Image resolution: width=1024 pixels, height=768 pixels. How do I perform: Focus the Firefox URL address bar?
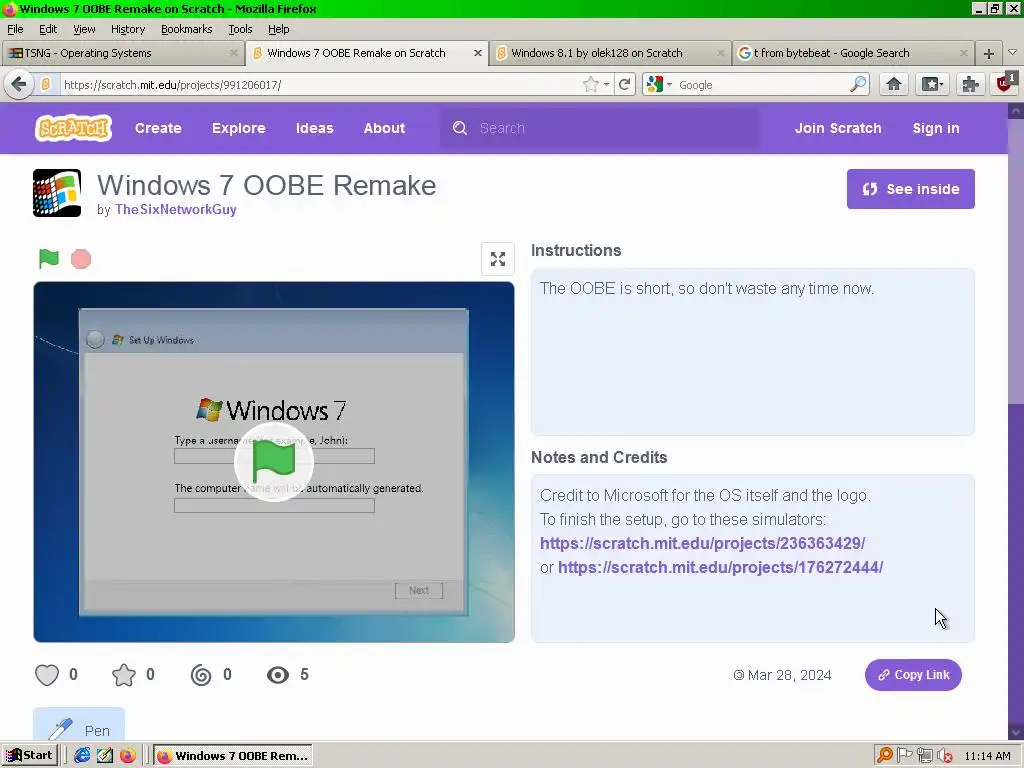tap(320, 84)
